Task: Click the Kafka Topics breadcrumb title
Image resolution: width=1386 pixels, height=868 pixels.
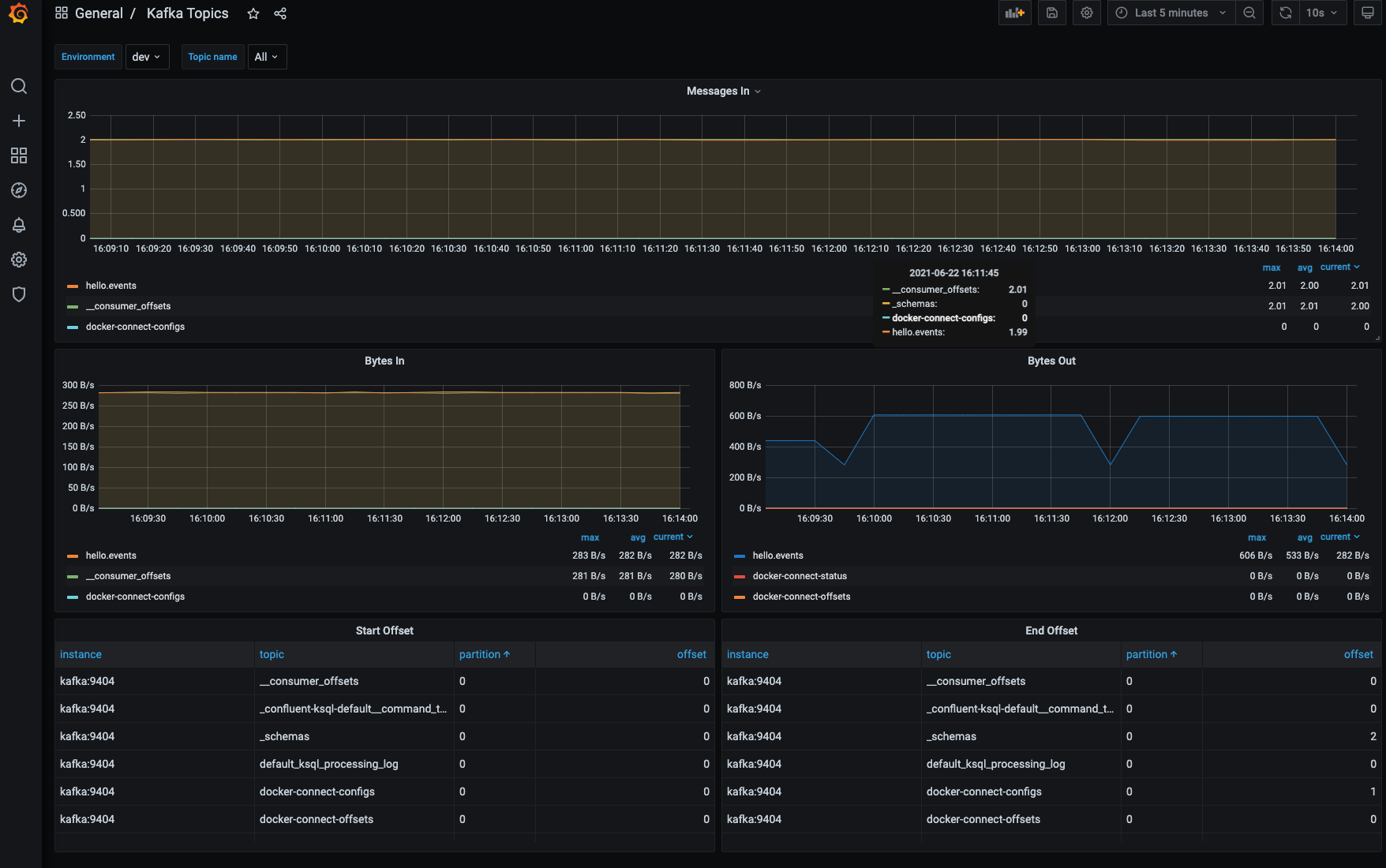Action: click(x=187, y=13)
